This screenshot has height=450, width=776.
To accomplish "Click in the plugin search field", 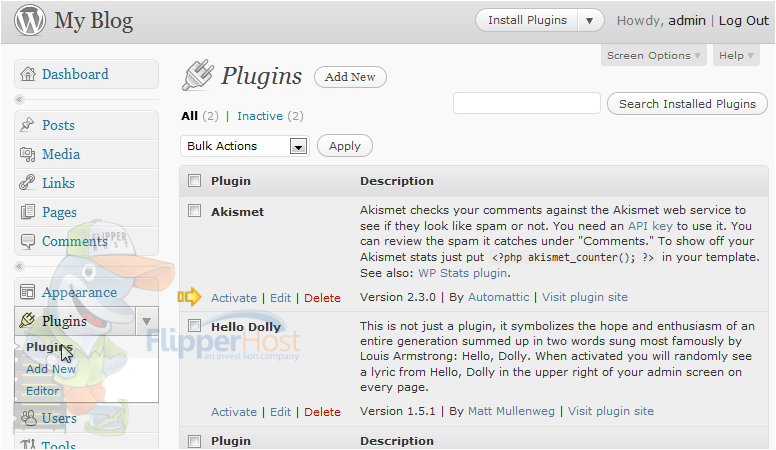I will click(527, 103).
